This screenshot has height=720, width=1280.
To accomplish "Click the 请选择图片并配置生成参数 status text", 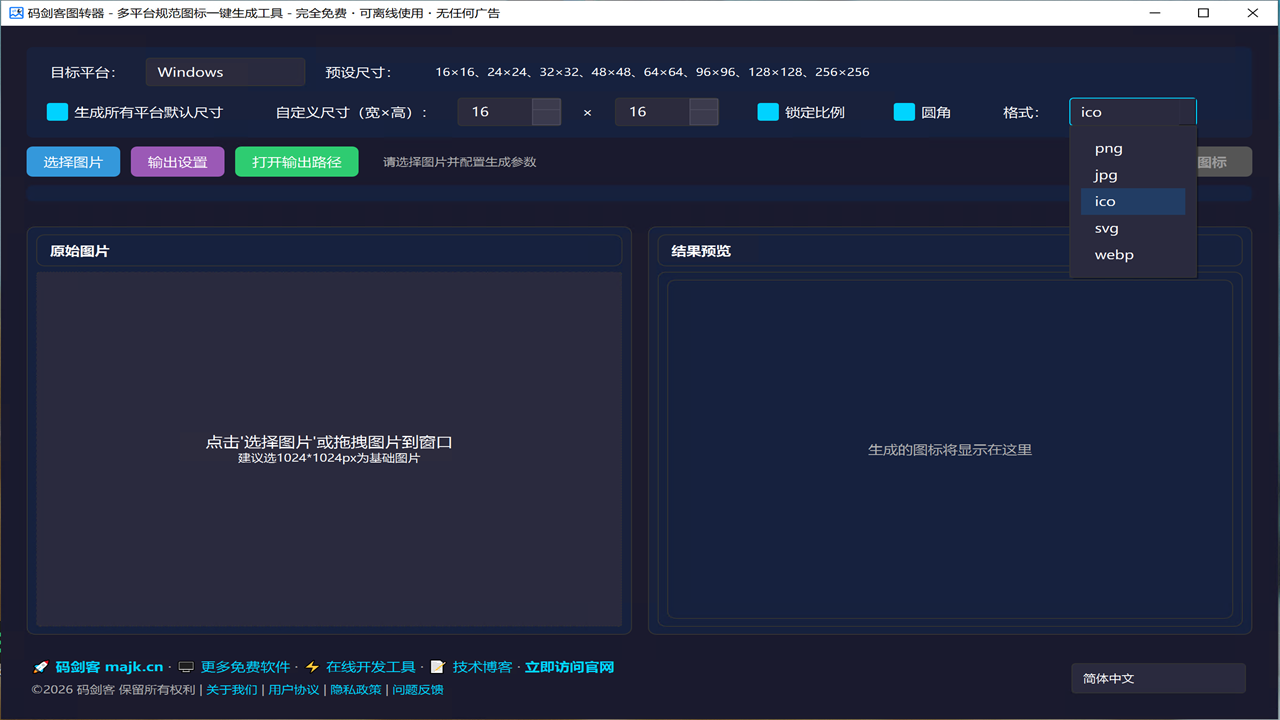I will point(460,162).
